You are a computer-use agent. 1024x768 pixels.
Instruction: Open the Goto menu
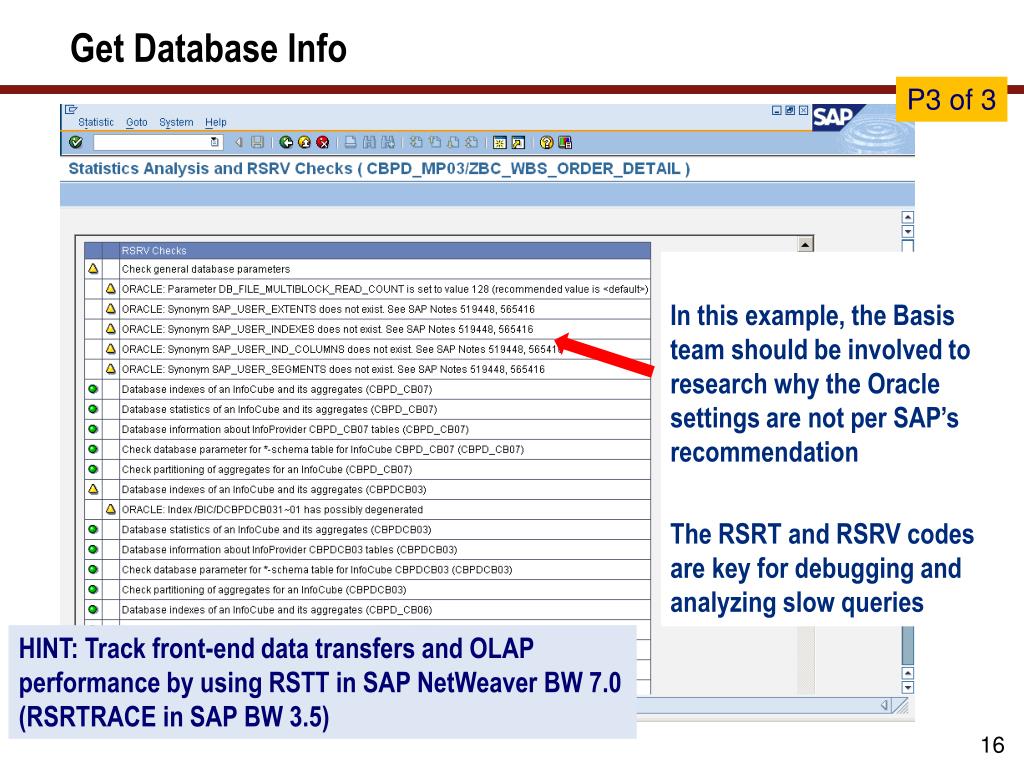pyautogui.click(x=136, y=122)
